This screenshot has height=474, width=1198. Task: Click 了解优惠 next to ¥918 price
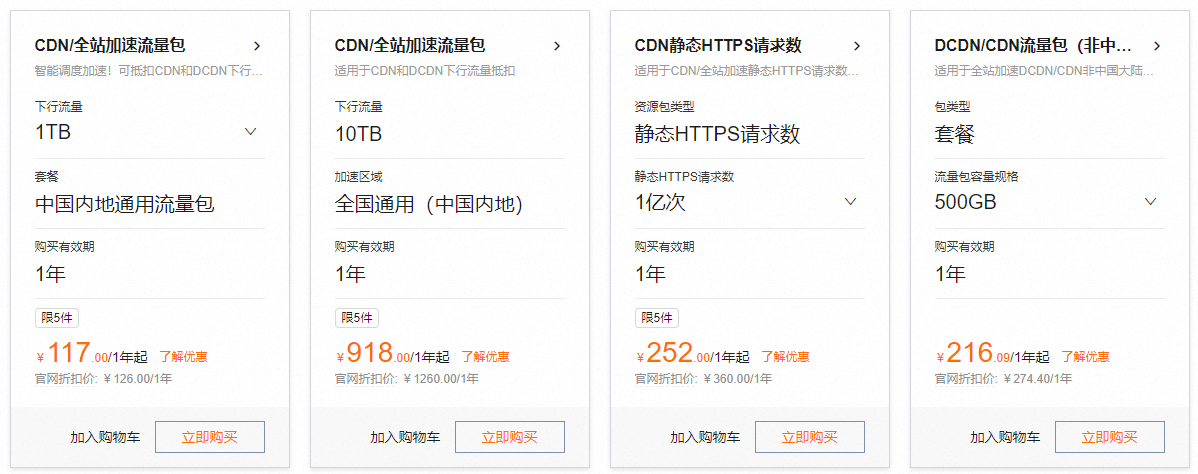click(x=485, y=357)
